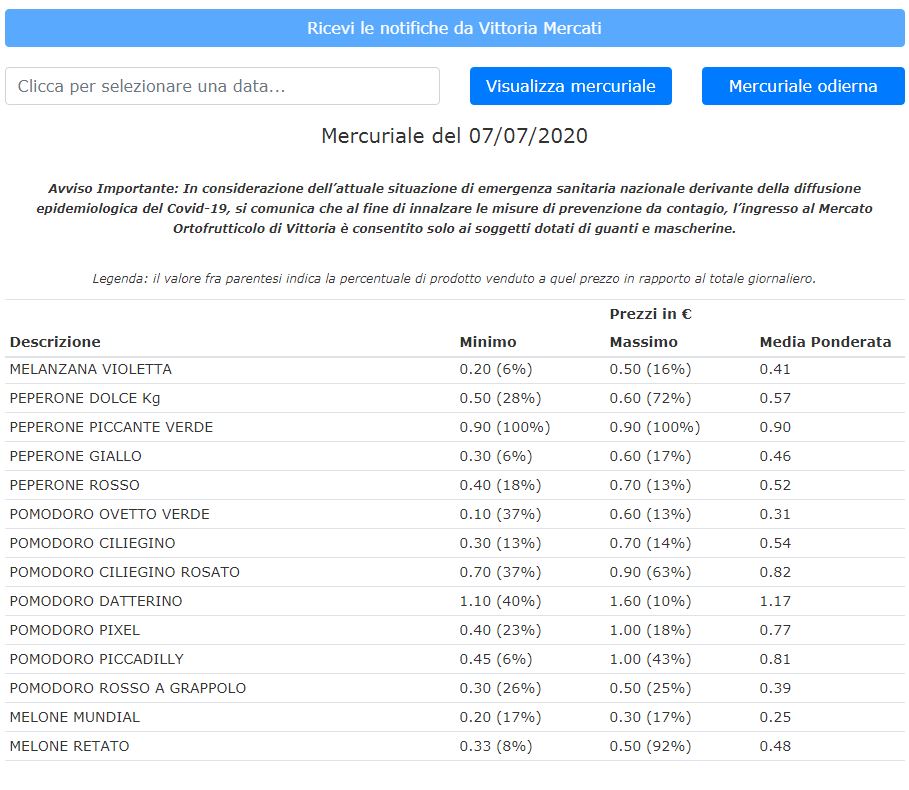Select the POMODORO OVETTO VERDE row
The height and width of the screenshot is (790, 909).
coord(110,514)
